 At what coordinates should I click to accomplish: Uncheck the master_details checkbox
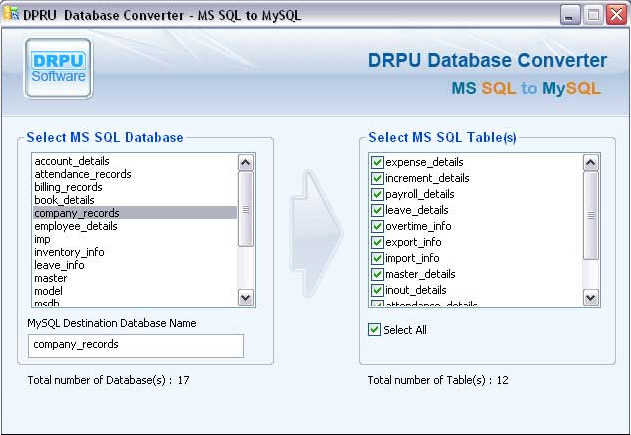coord(377,274)
